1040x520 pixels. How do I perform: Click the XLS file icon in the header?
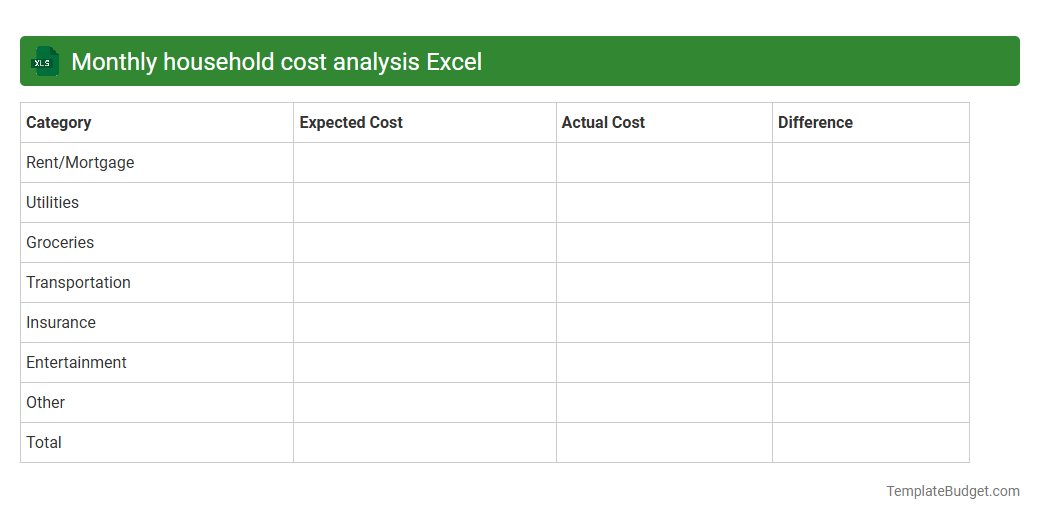coord(45,61)
